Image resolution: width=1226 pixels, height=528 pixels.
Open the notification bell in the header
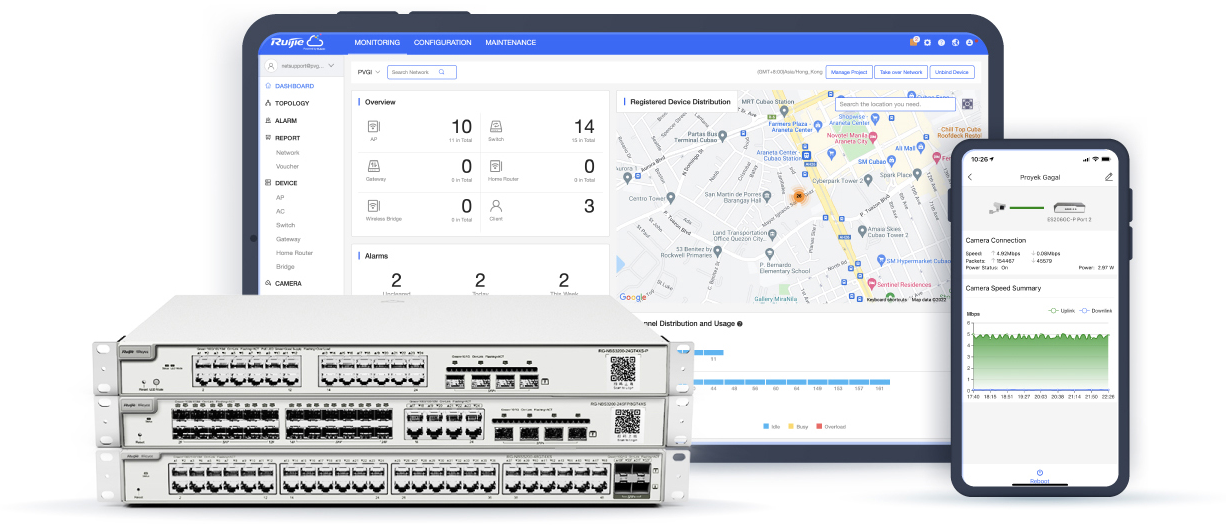click(x=913, y=42)
